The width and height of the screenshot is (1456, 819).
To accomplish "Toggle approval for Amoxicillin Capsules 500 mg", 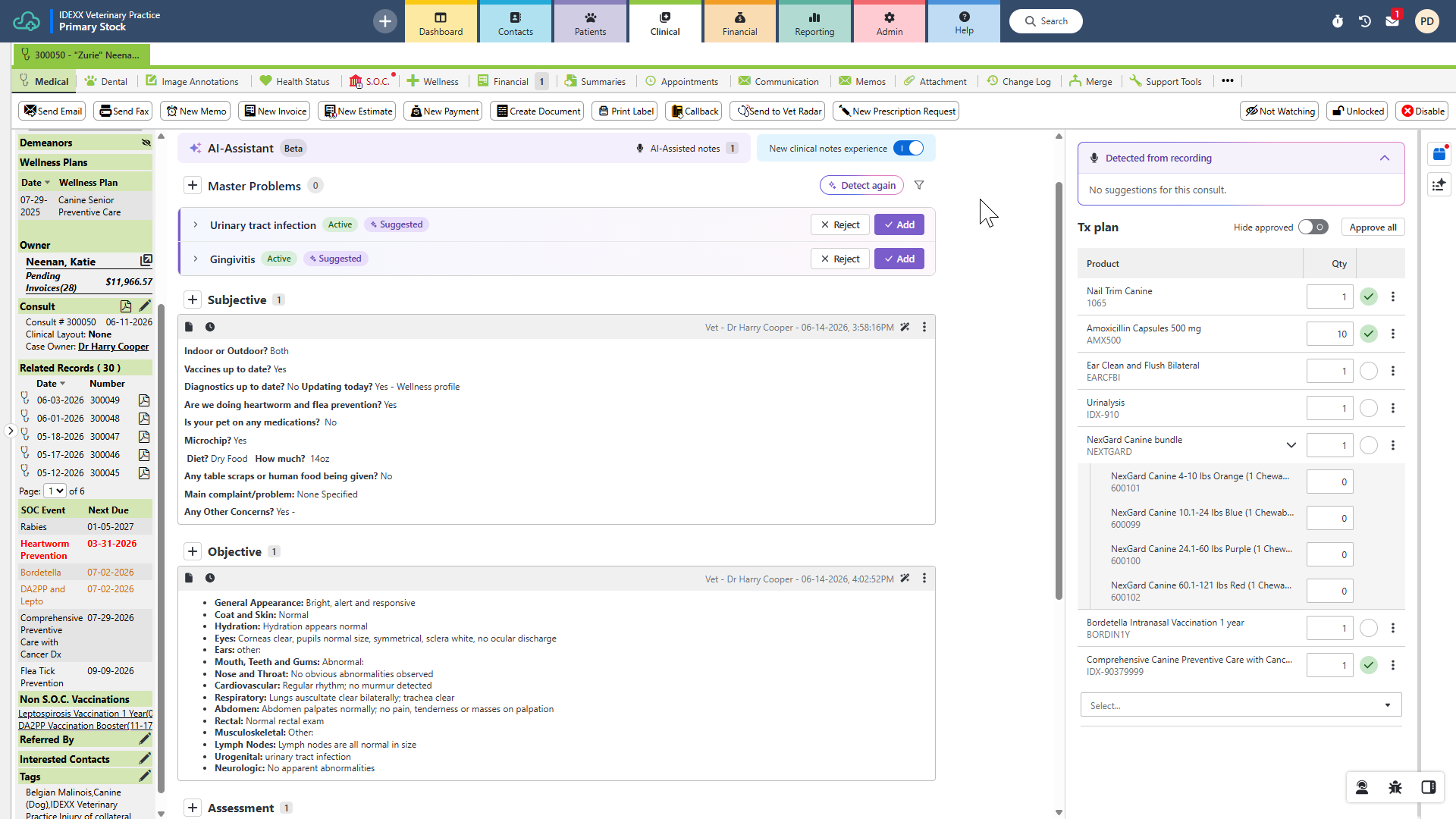I will point(1369,334).
